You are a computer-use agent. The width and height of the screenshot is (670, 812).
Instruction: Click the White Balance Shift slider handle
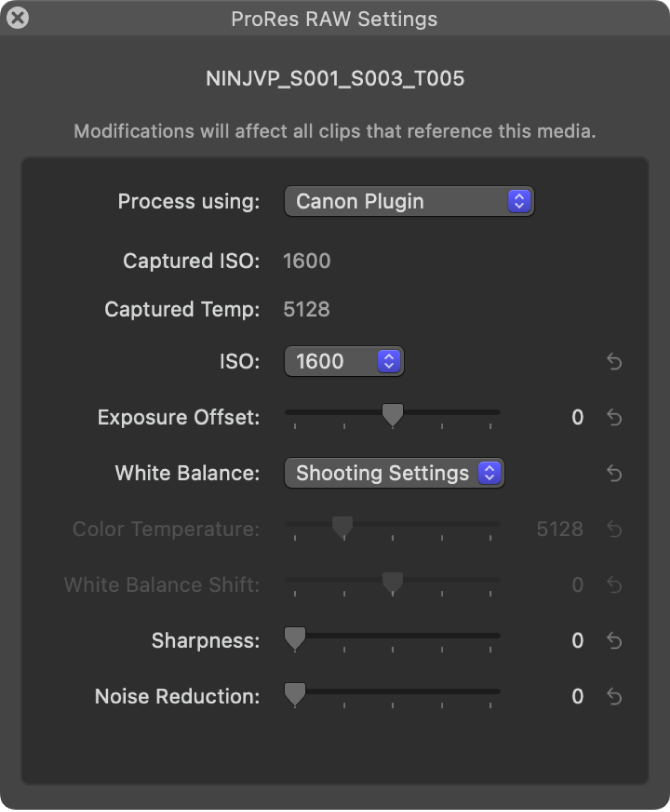(x=393, y=582)
